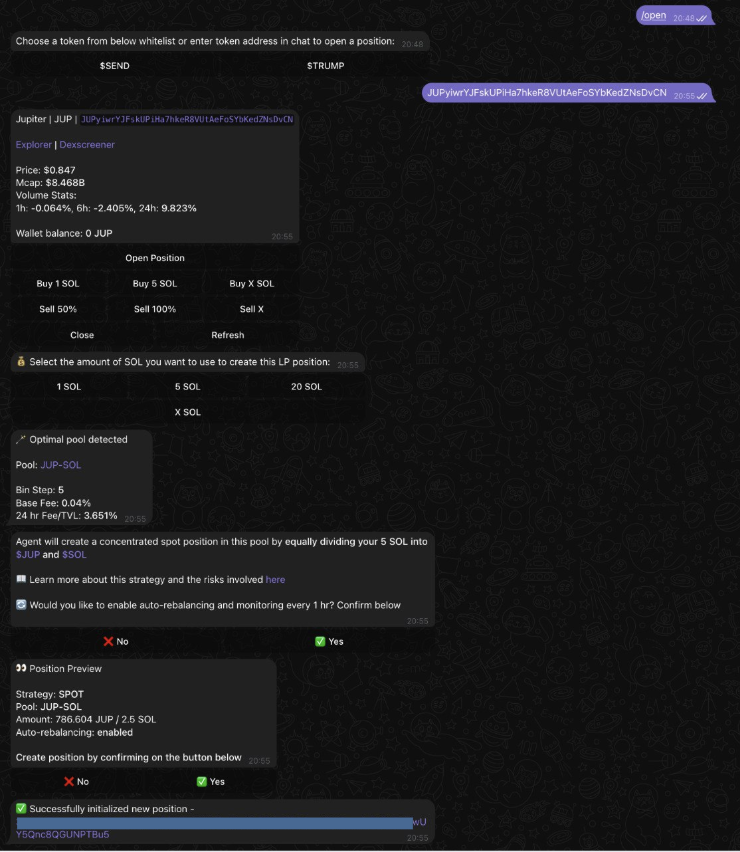The width and height of the screenshot is (740, 852).
Task: Open the Dexscreener link
Action: click(x=87, y=145)
